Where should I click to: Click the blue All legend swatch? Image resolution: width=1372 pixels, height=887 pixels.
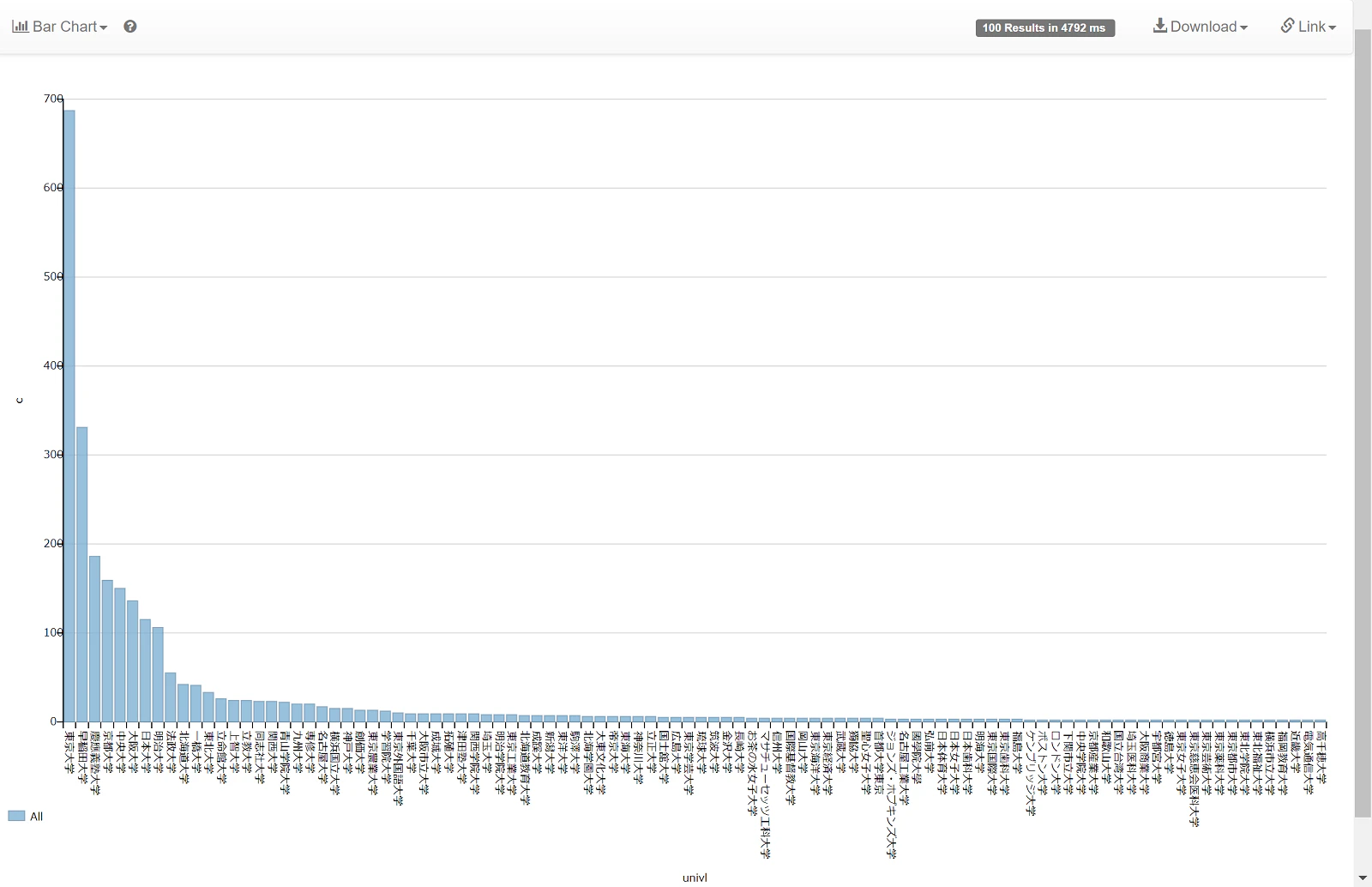click(16, 816)
